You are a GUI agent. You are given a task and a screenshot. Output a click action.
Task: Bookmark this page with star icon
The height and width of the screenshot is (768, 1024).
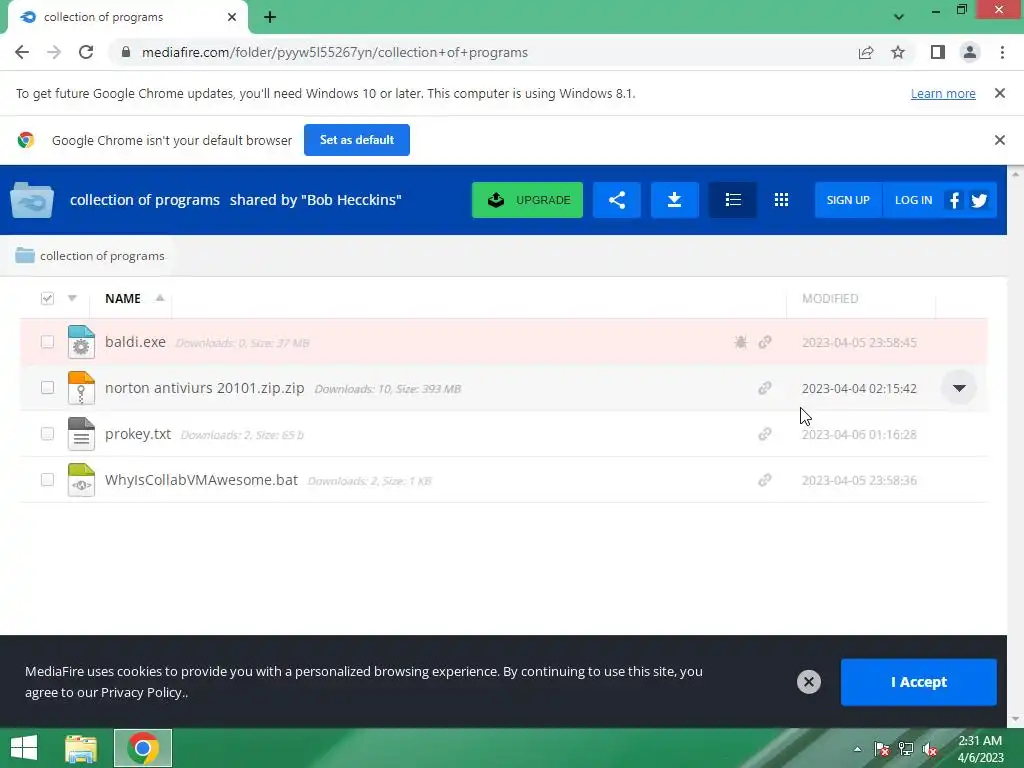tap(898, 52)
